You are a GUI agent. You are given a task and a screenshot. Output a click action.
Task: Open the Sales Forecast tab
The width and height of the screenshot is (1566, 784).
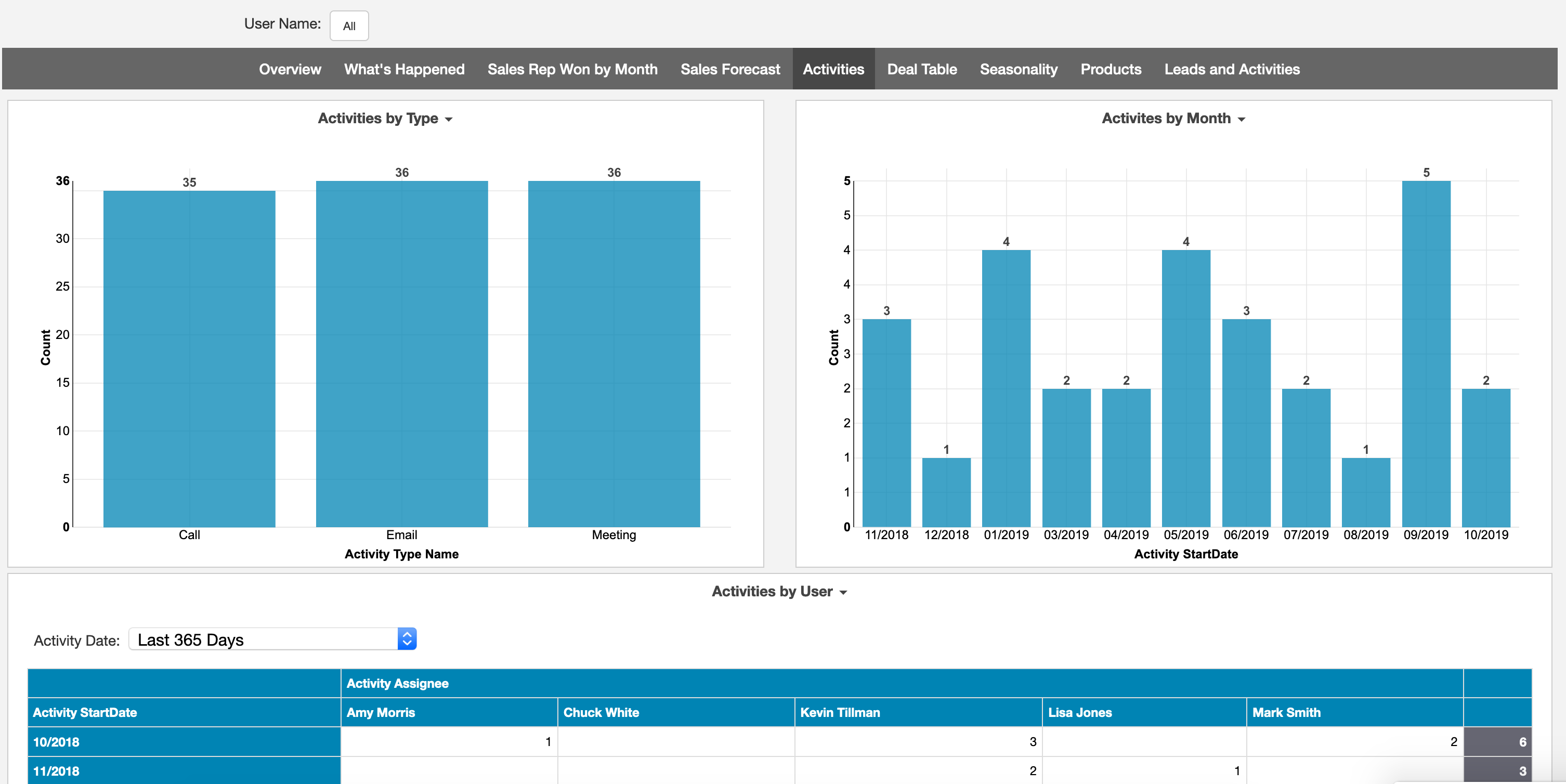pyautogui.click(x=730, y=69)
